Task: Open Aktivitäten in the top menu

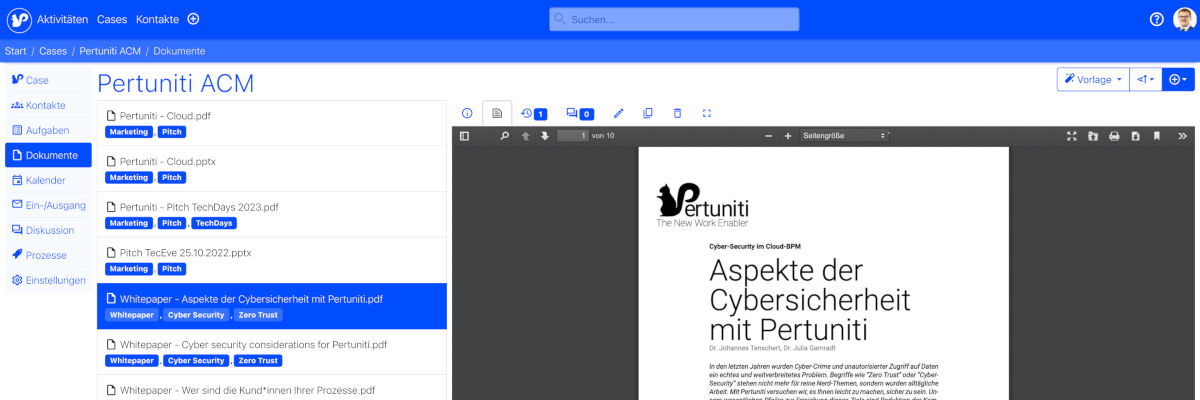Action: [62, 19]
